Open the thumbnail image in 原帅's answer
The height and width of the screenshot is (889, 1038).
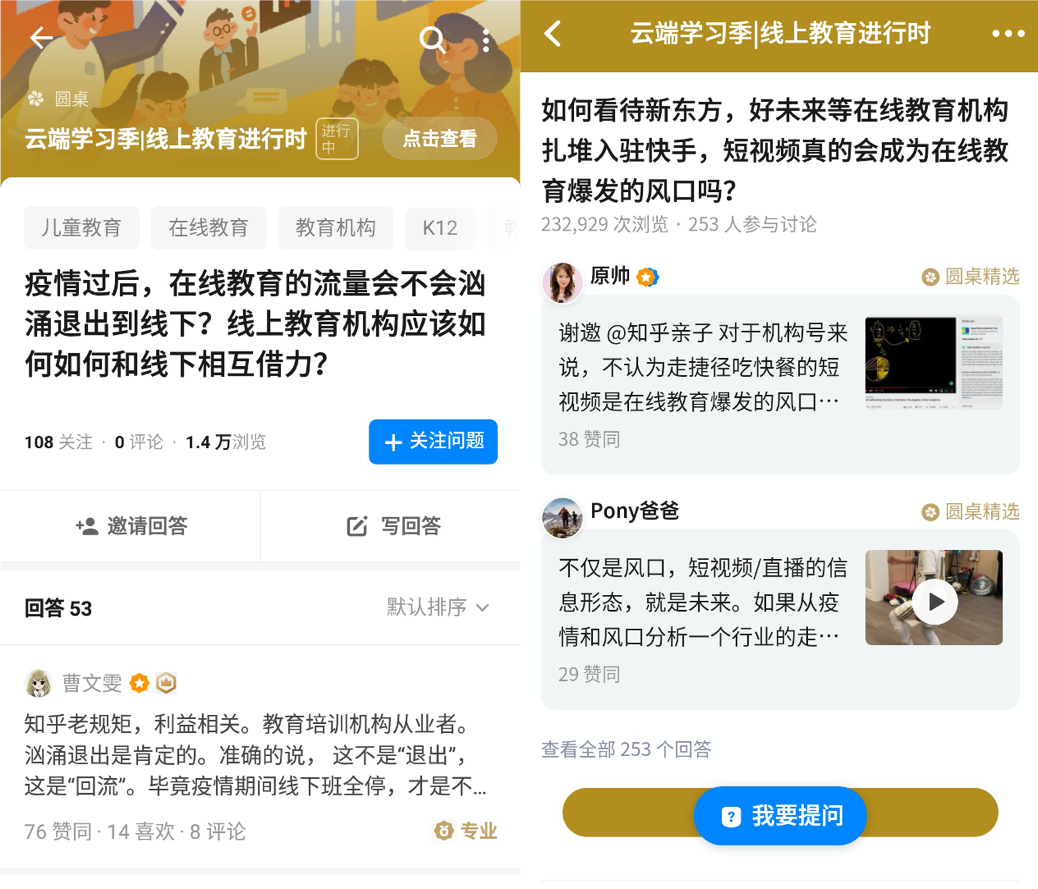pos(934,363)
